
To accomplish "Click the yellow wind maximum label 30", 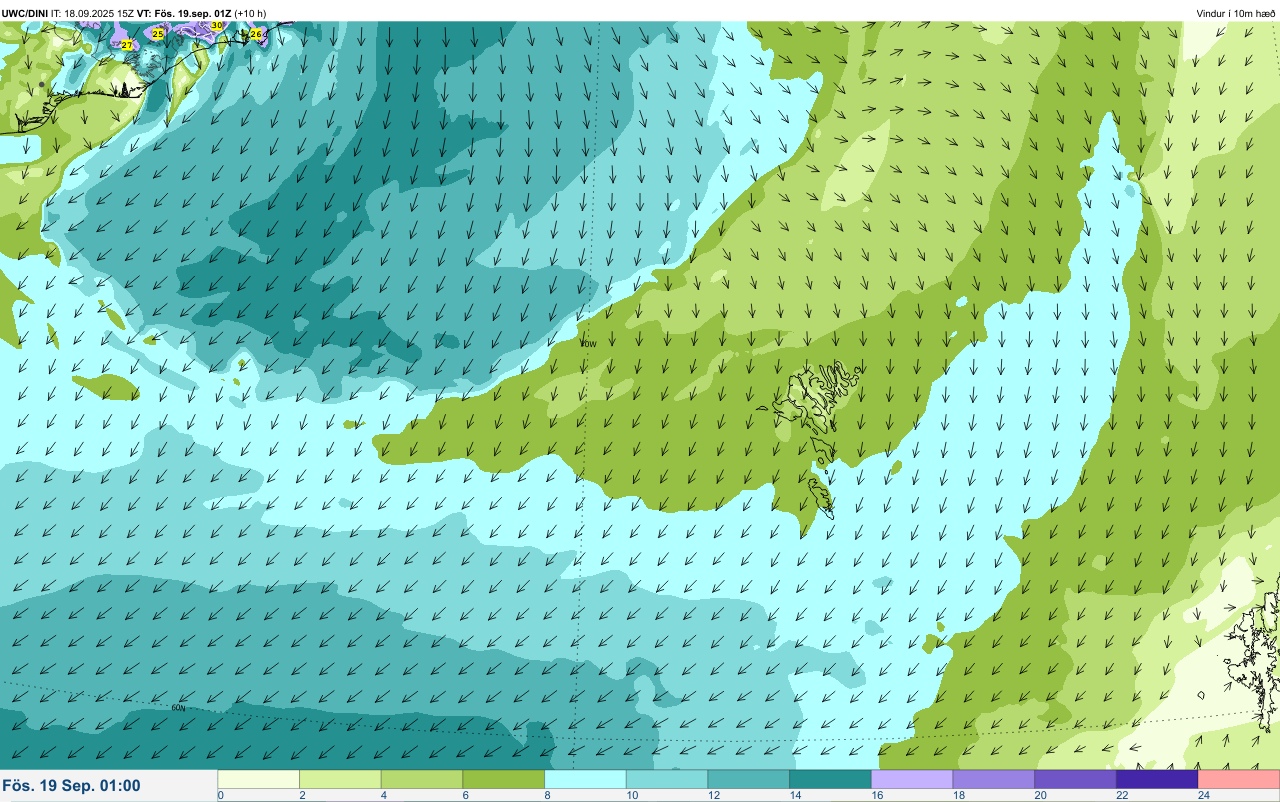I will [x=217, y=25].
